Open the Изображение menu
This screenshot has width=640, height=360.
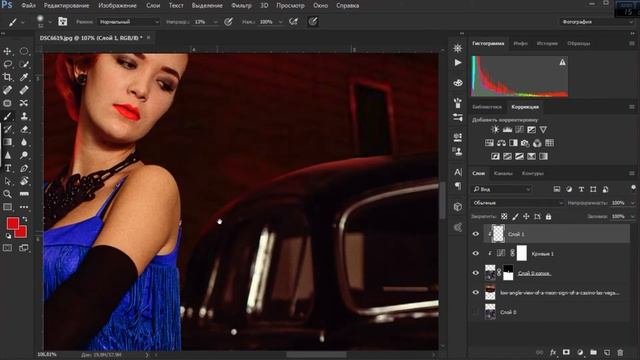pos(118,6)
